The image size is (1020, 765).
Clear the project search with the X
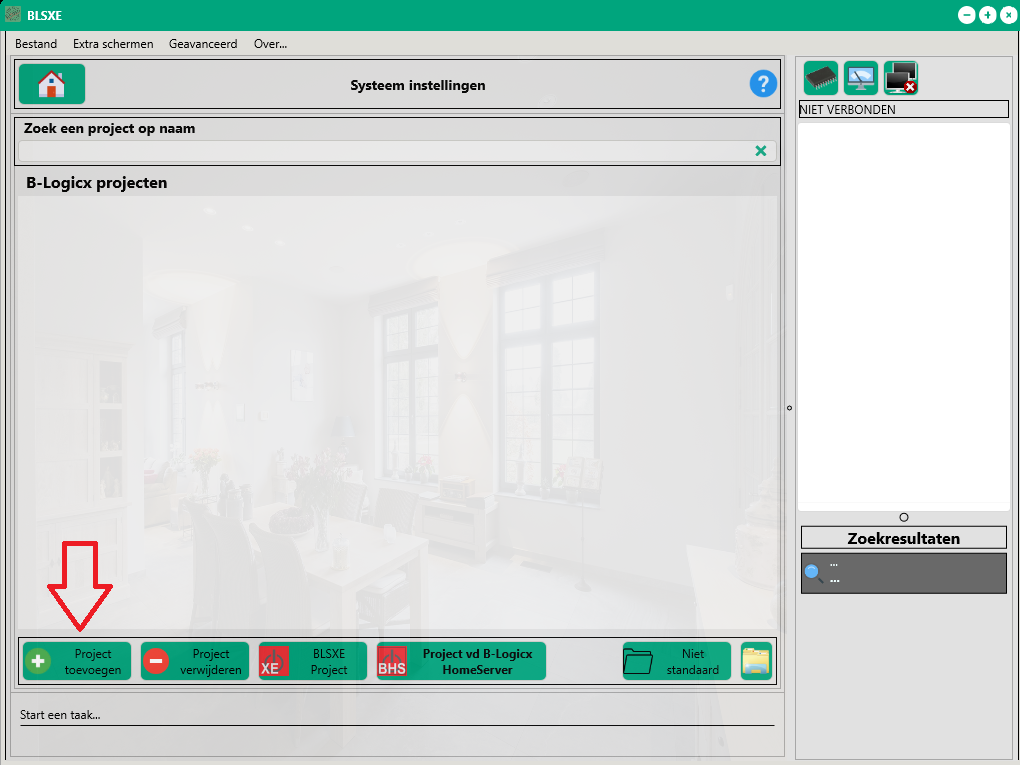[x=760, y=151]
